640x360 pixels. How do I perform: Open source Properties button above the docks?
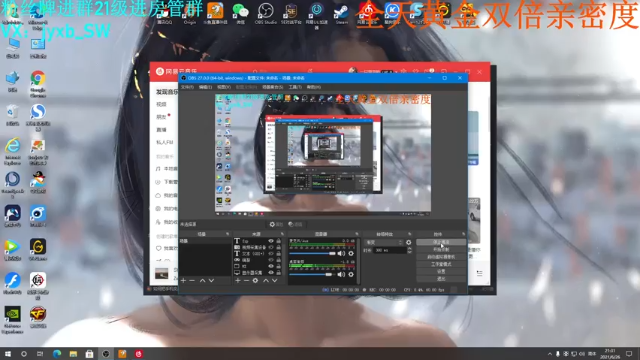coord(276,224)
